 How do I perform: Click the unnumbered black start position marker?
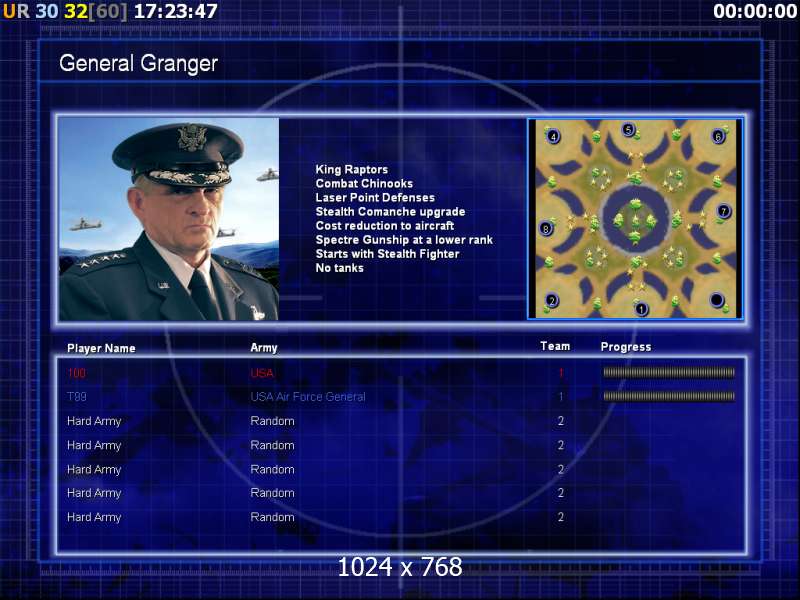point(717,300)
